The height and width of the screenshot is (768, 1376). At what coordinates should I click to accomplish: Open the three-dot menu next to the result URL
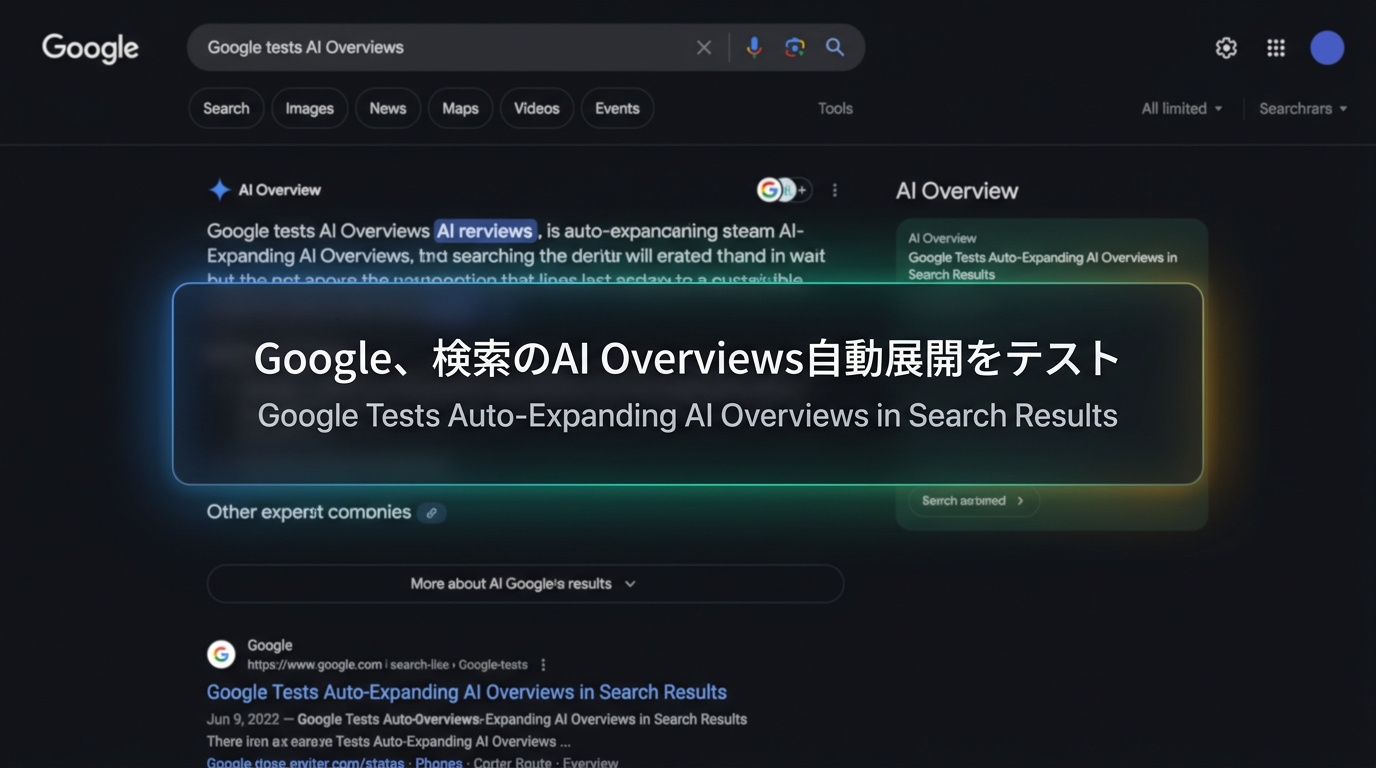(x=543, y=665)
